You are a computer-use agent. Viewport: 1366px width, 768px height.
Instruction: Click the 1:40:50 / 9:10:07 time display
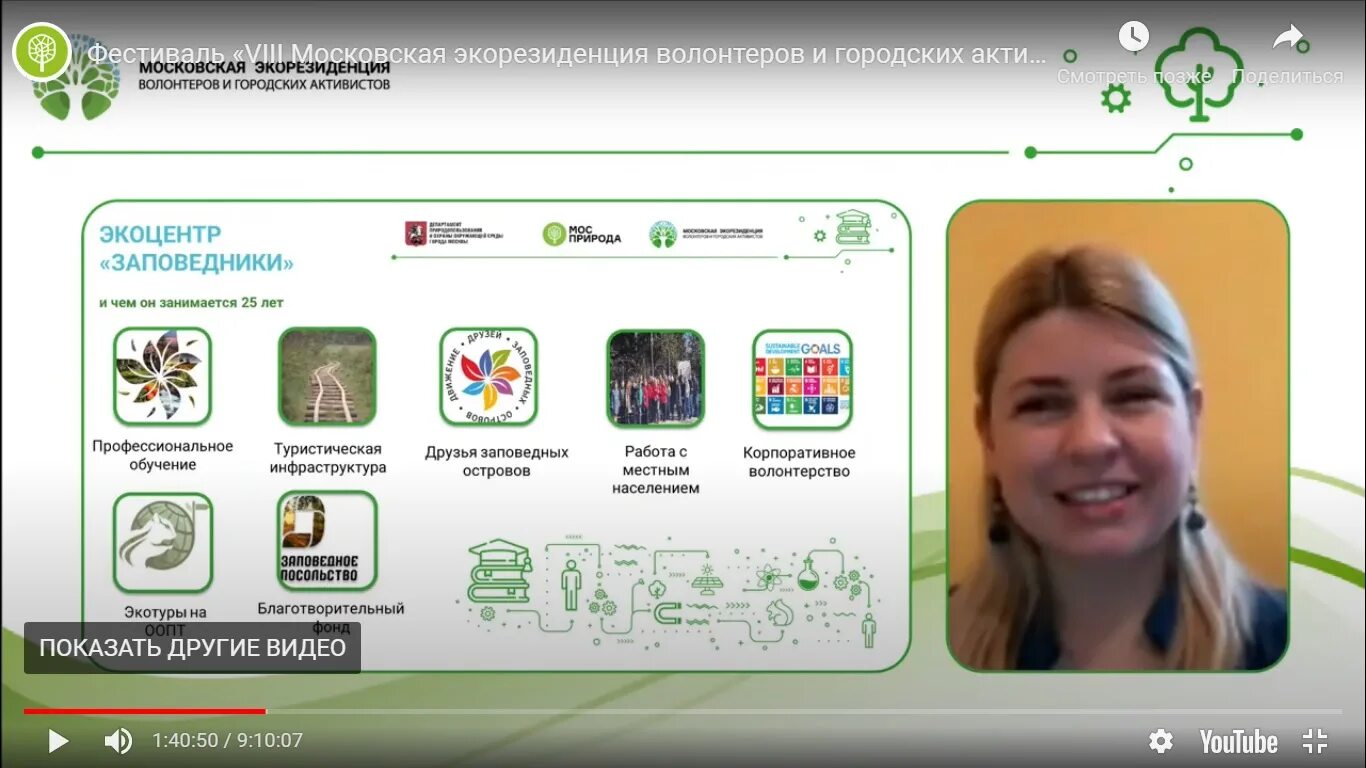pyautogui.click(x=227, y=741)
